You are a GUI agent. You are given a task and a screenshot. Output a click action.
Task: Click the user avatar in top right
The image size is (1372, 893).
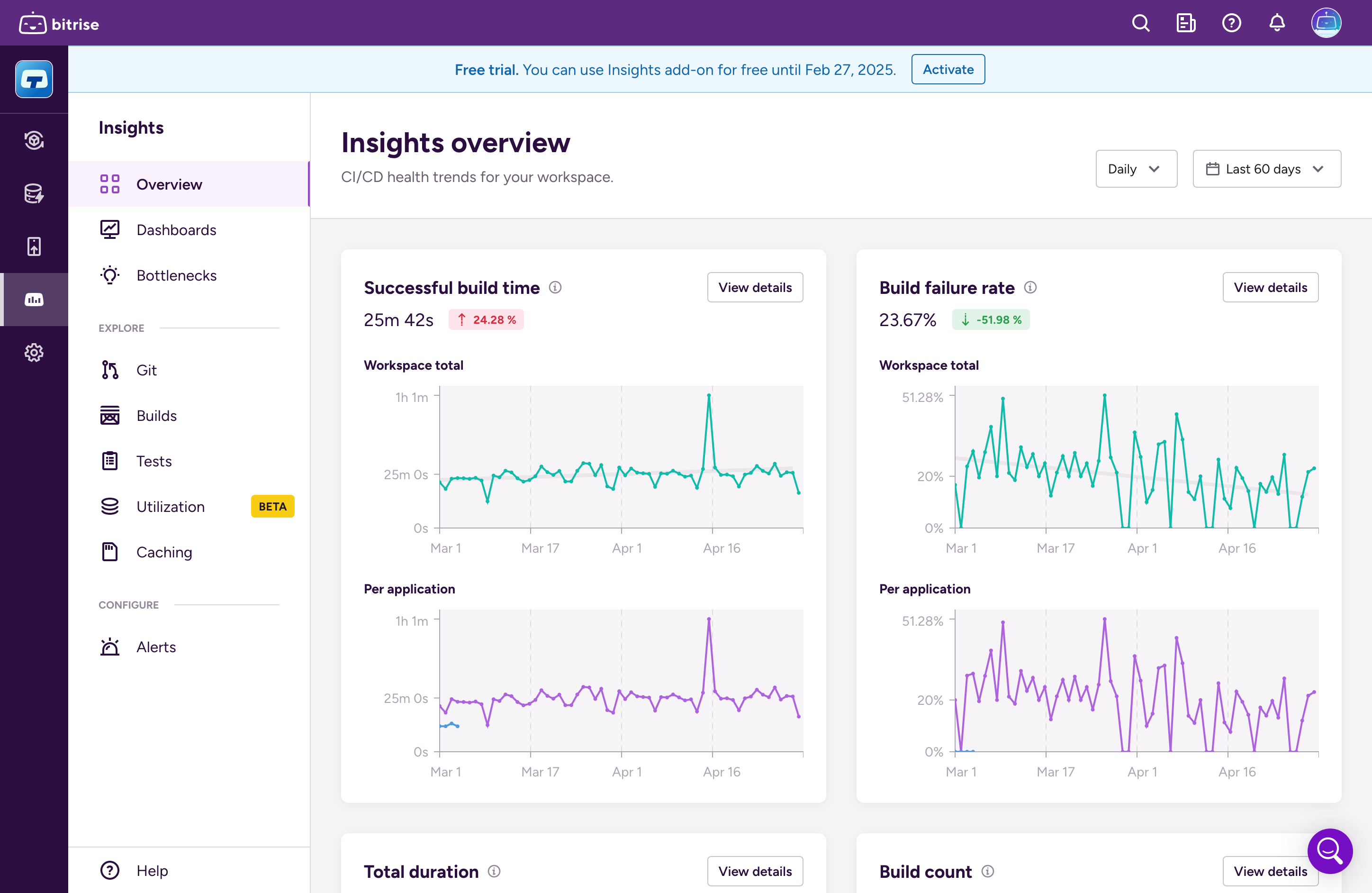1326,23
